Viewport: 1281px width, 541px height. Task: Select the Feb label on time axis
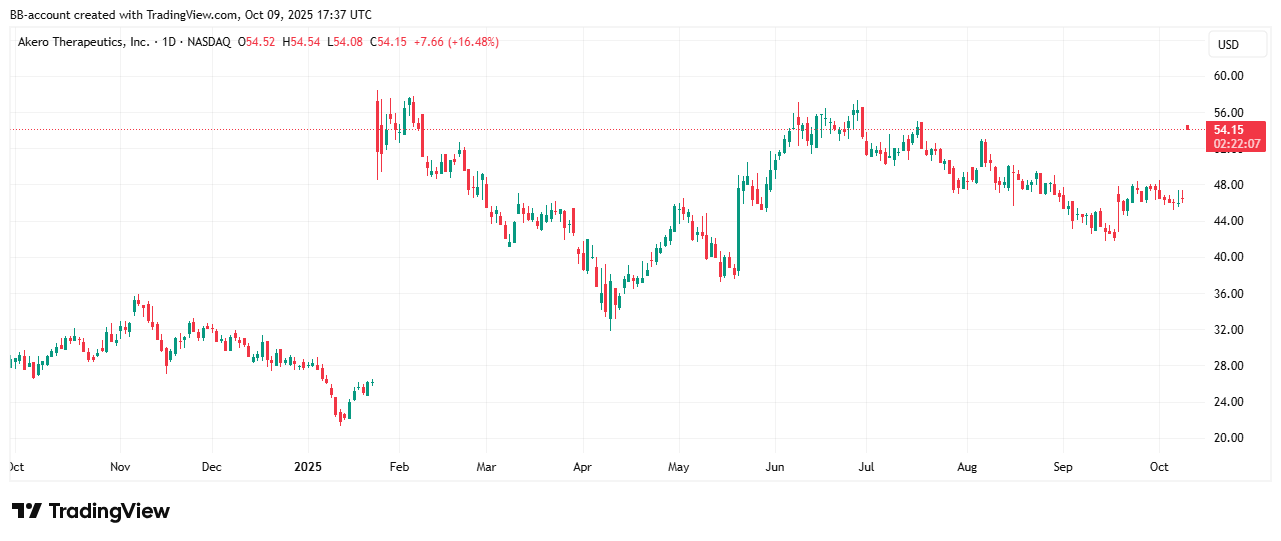(x=398, y=467)
